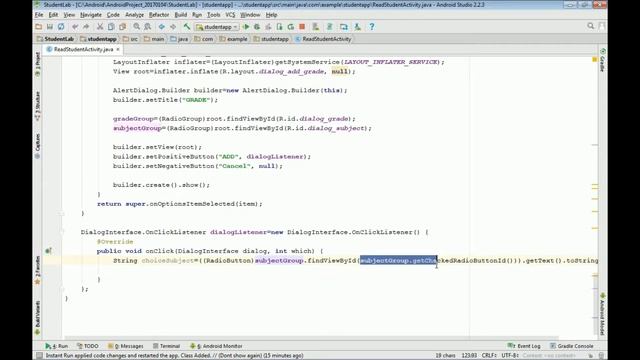Image resolution: width=640 pixels, height=360 pixels.
Task: Toggle the Build Variants tool window
Action: point(38,318)
